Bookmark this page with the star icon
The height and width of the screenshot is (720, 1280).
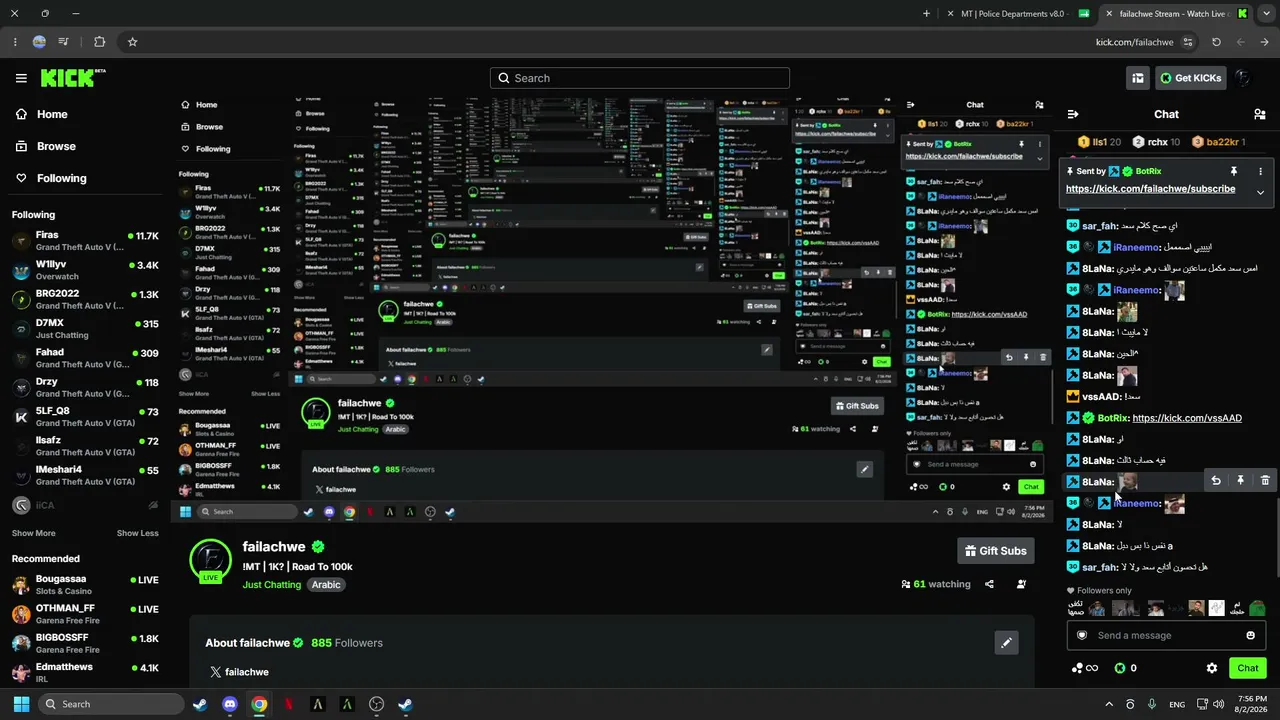click(x=132, y=42)
